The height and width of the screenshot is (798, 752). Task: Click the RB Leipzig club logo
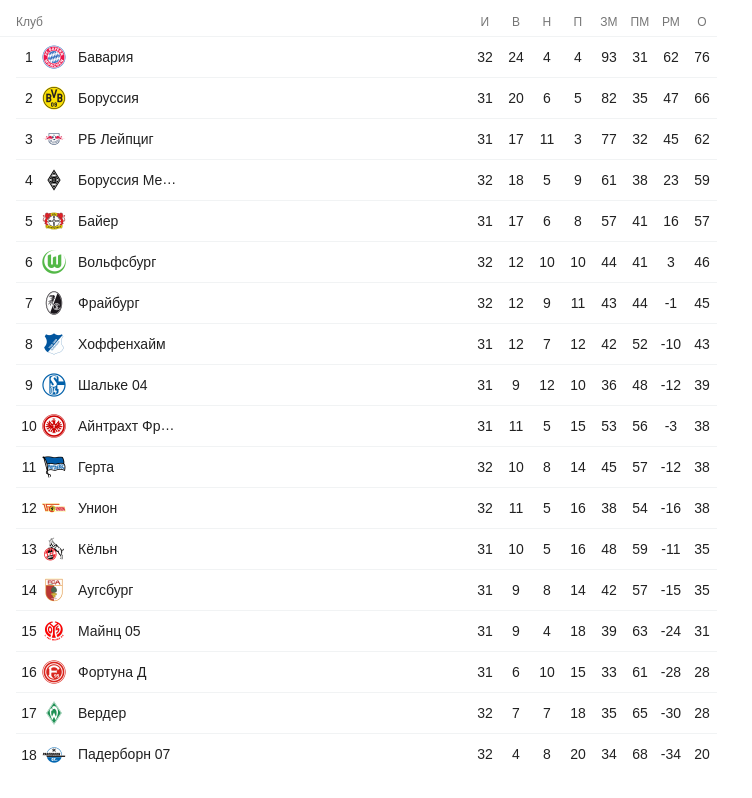tap(54, 139)
